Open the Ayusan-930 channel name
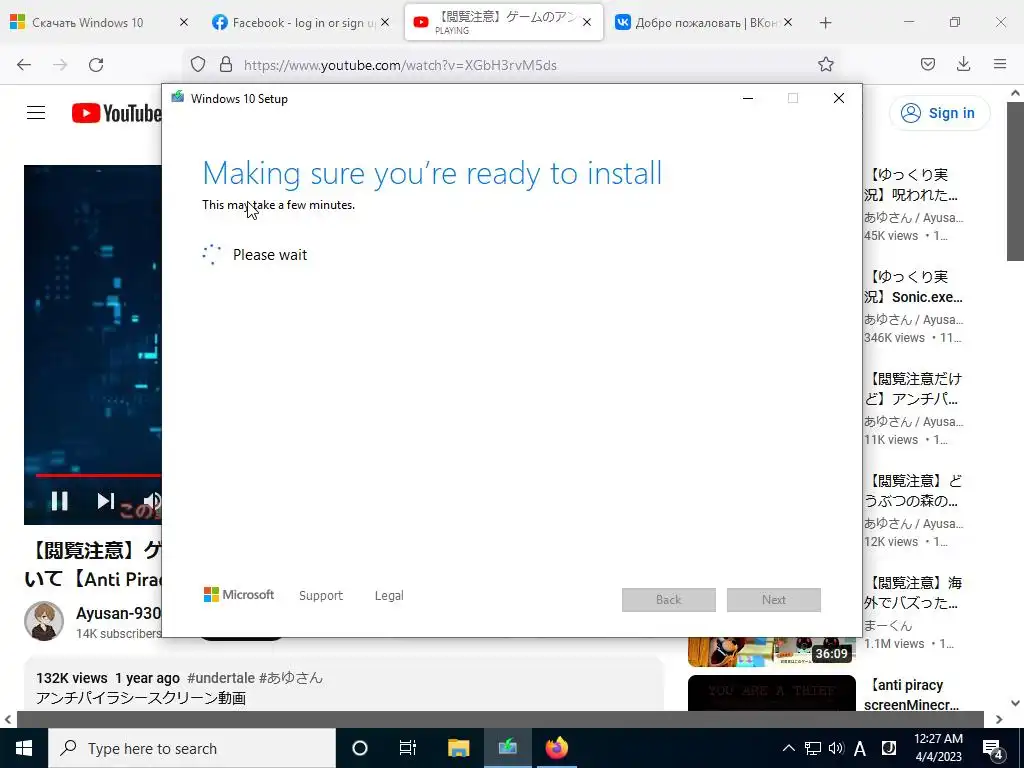Image resolution: width=1024 pixels, height=768 pixels. (x=118, y=613)
